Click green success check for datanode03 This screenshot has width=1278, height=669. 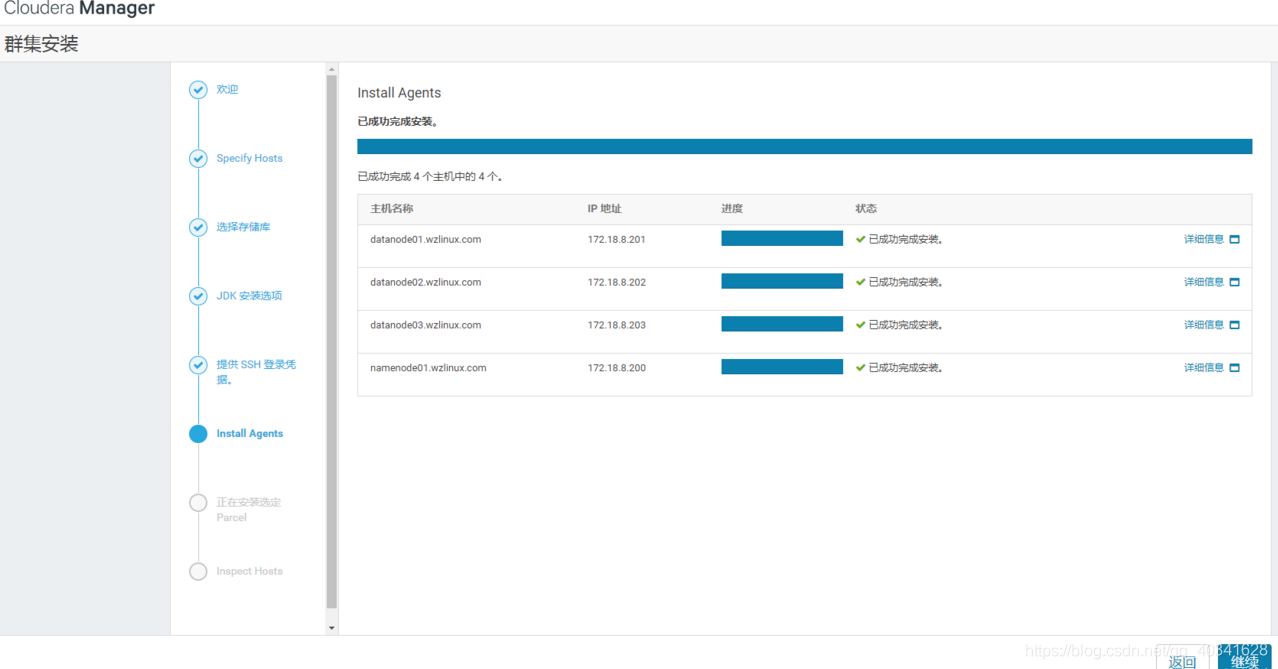pos(860,325)
